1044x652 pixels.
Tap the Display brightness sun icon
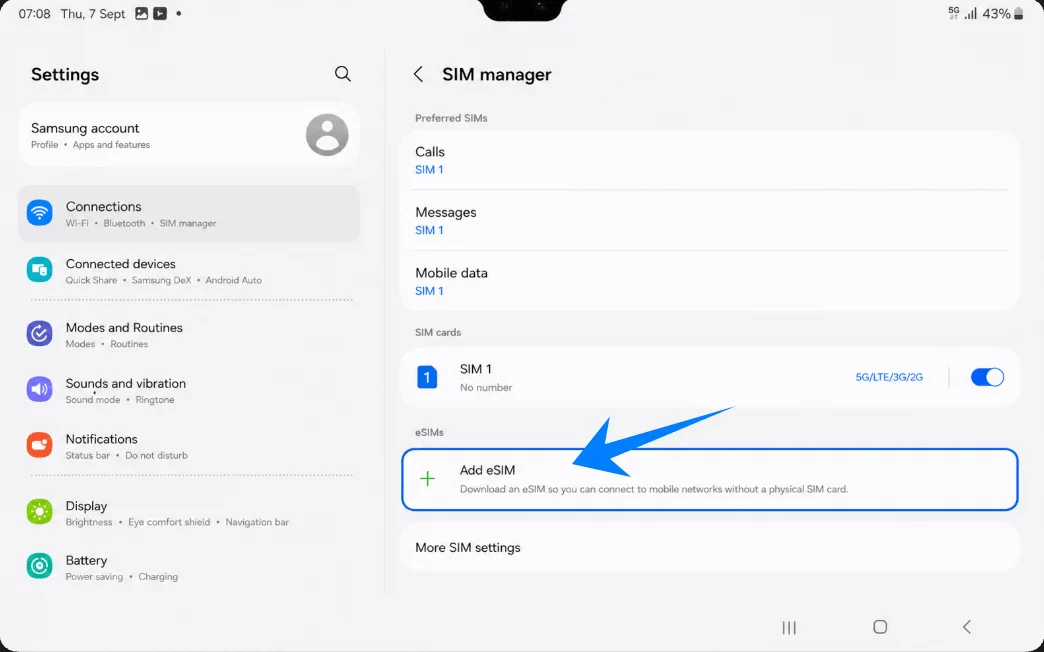pyautogui.click(x=39, y=512)
